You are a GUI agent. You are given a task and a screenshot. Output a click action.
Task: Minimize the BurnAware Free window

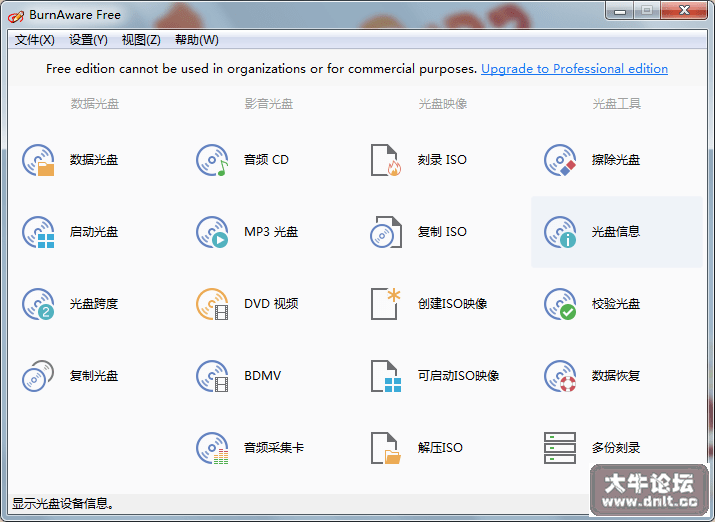pos(620,10)
